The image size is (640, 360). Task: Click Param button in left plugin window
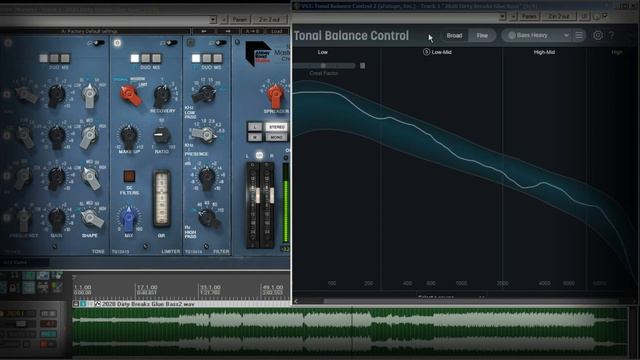(240, 20)
